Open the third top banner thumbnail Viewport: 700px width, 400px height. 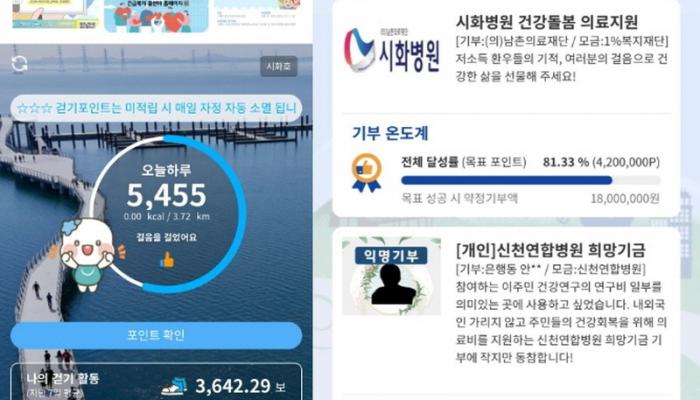click(258, 15)
